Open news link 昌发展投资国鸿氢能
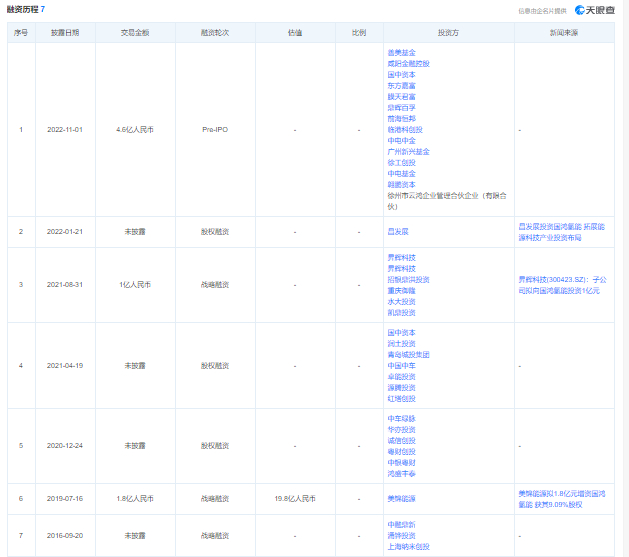Viewport: 629px width, 557px height. [x=561, y=232]
